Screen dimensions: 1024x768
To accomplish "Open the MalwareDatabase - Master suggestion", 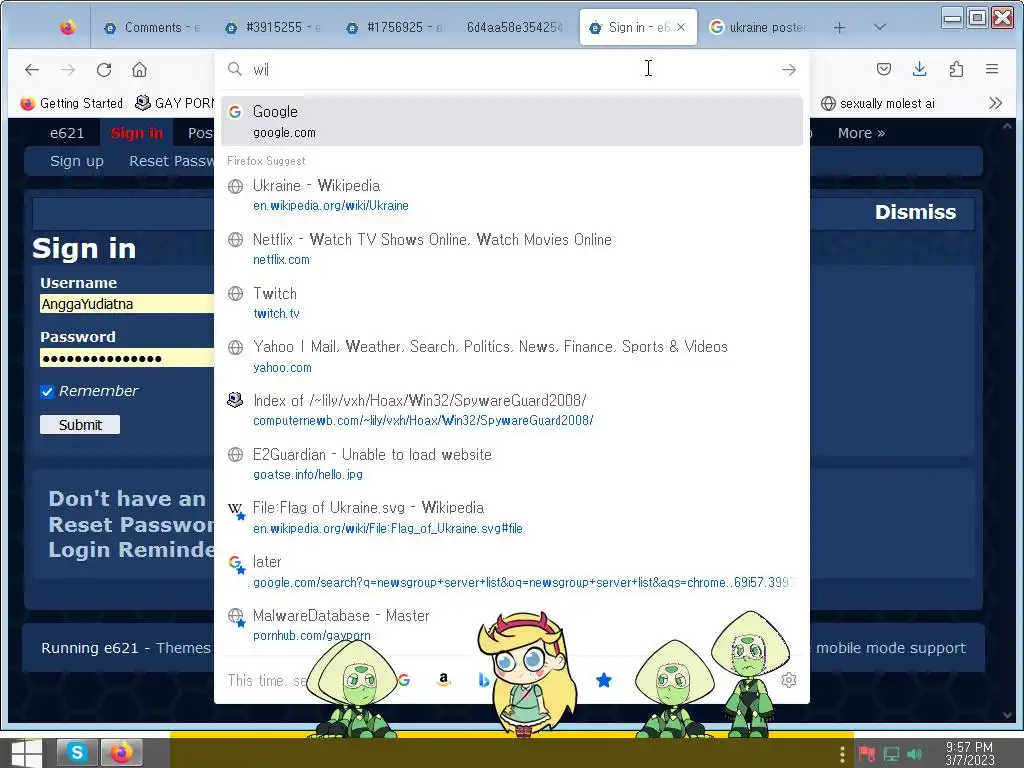I will [512, 626].
